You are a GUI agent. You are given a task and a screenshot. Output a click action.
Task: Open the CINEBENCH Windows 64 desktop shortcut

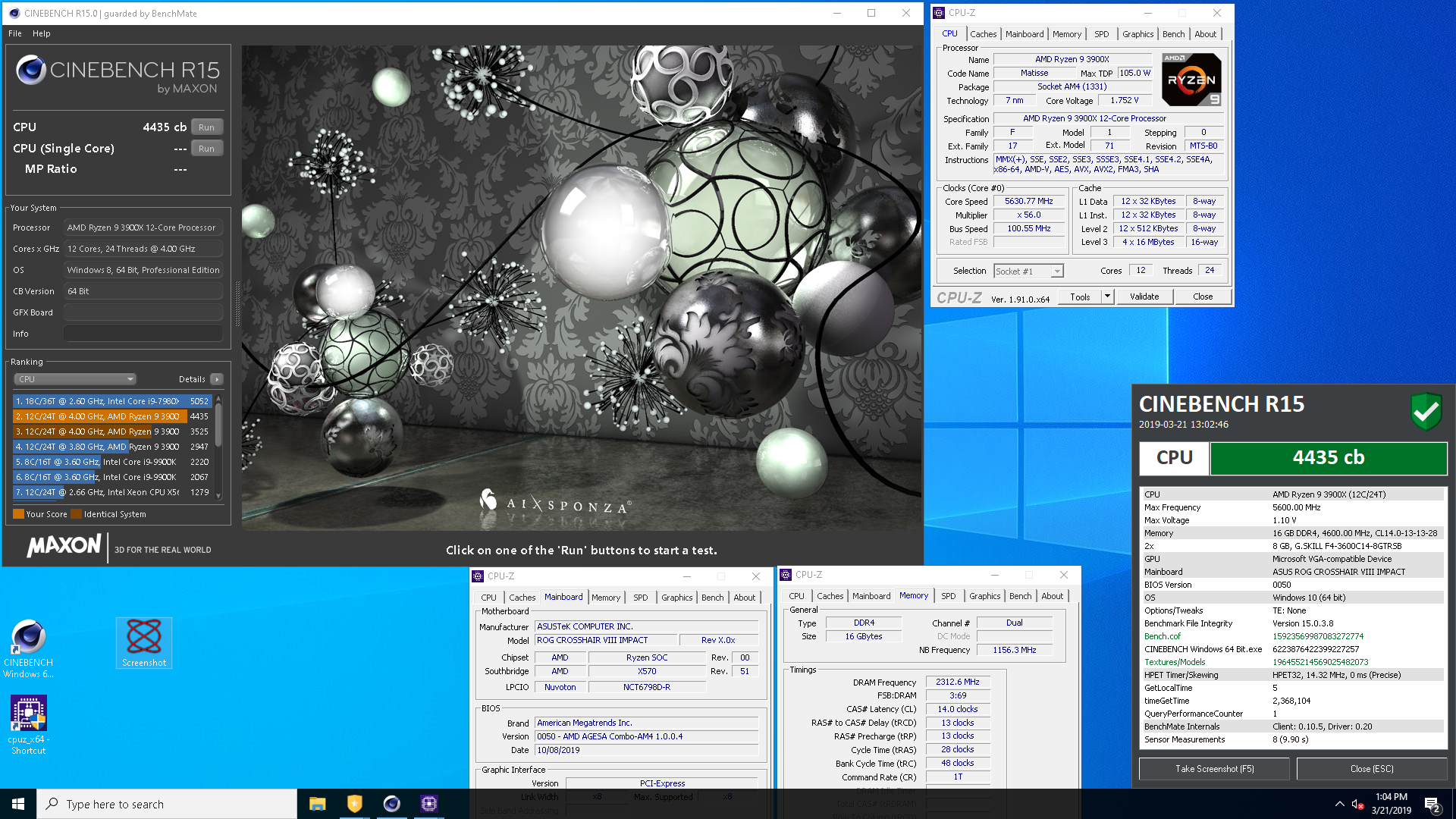point(28,648)
